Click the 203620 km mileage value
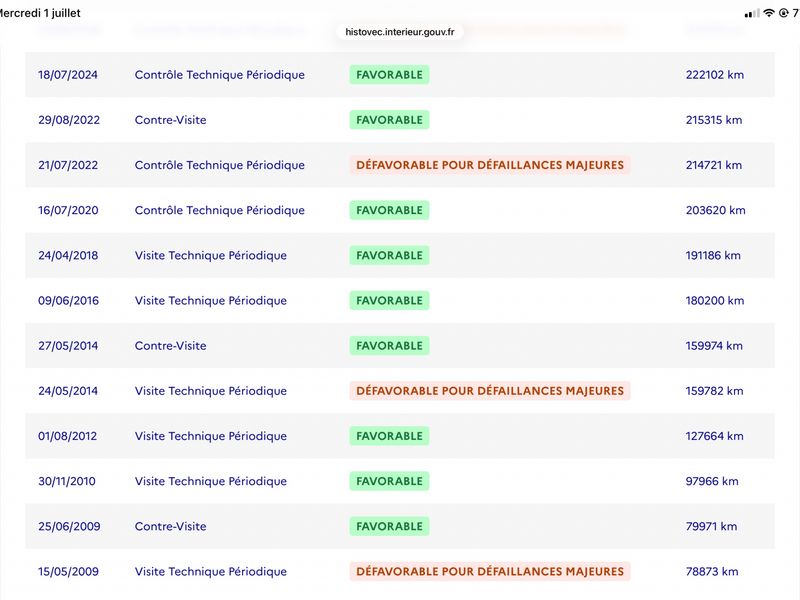 [x=715, y=210]
